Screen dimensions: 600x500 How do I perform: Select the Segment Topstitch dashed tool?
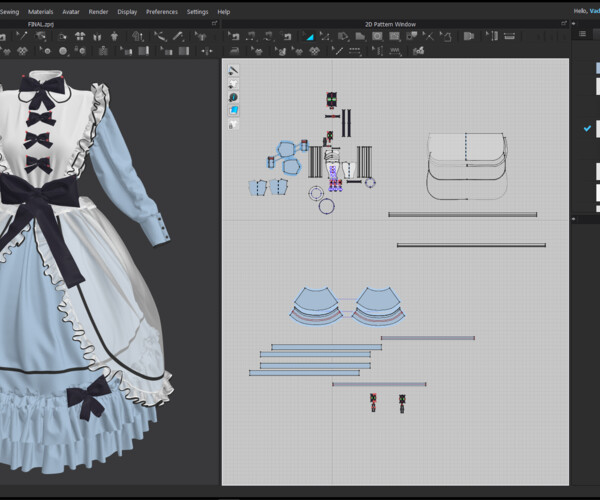(x=355, y=51)
